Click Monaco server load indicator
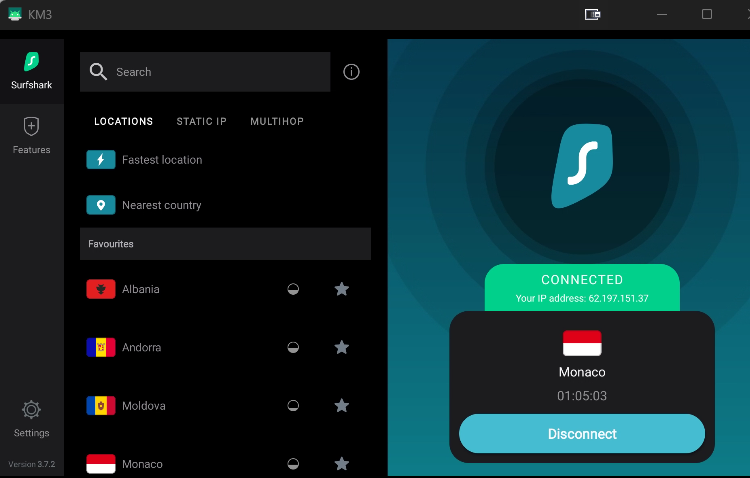Screen dimensions: 750x478 (293, 464)
